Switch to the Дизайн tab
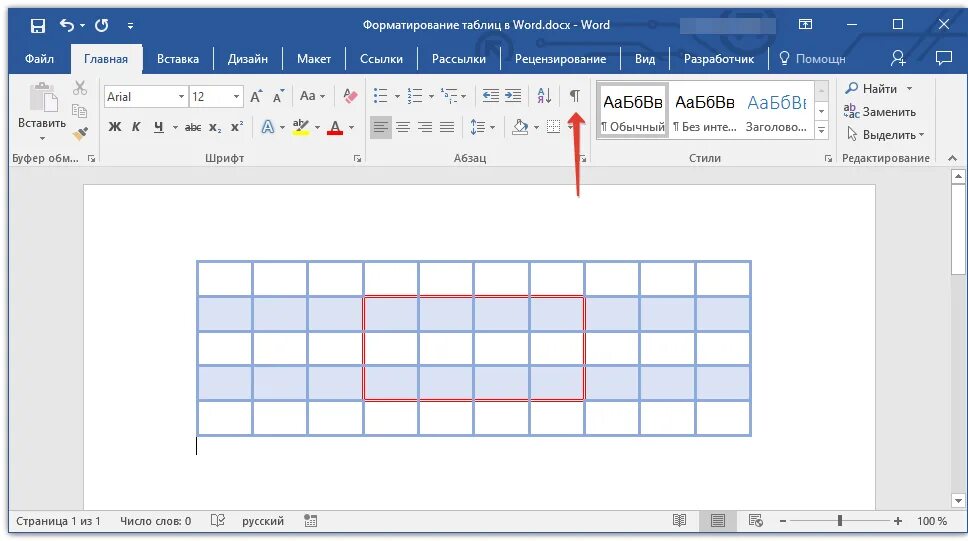Screen dimensions: 968x541 coord(248,59)
